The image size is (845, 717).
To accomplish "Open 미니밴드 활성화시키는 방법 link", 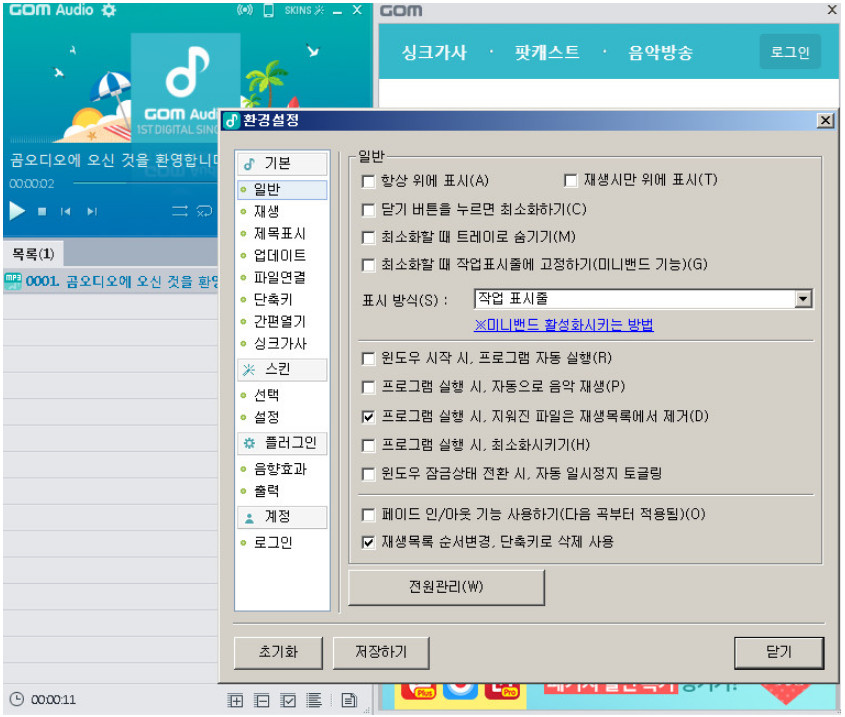I will (564, 325).
